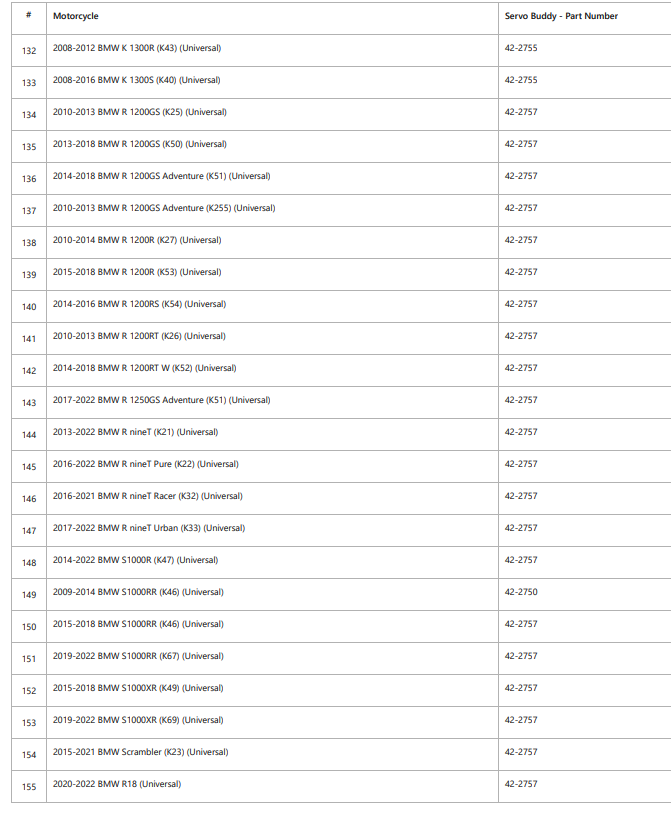
Task: Click the # column header
Action: (28, 15)
